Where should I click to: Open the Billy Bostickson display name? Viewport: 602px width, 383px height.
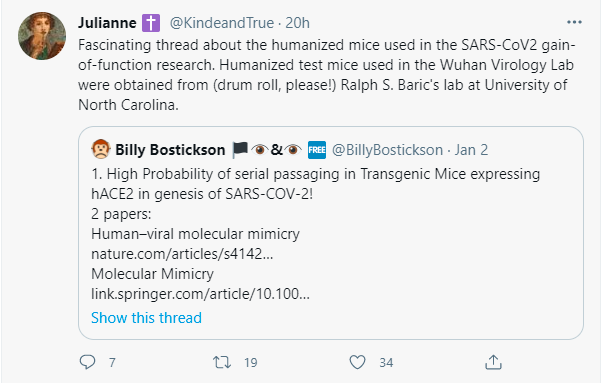tap(170, 150)
